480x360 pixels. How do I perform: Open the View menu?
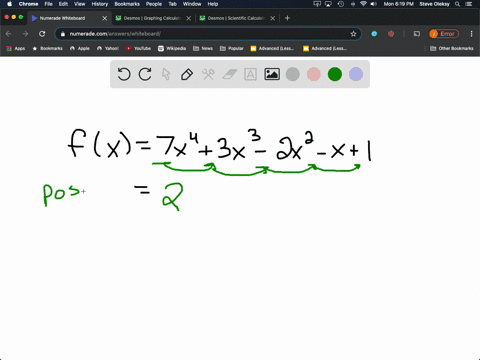tap(79, 4)
